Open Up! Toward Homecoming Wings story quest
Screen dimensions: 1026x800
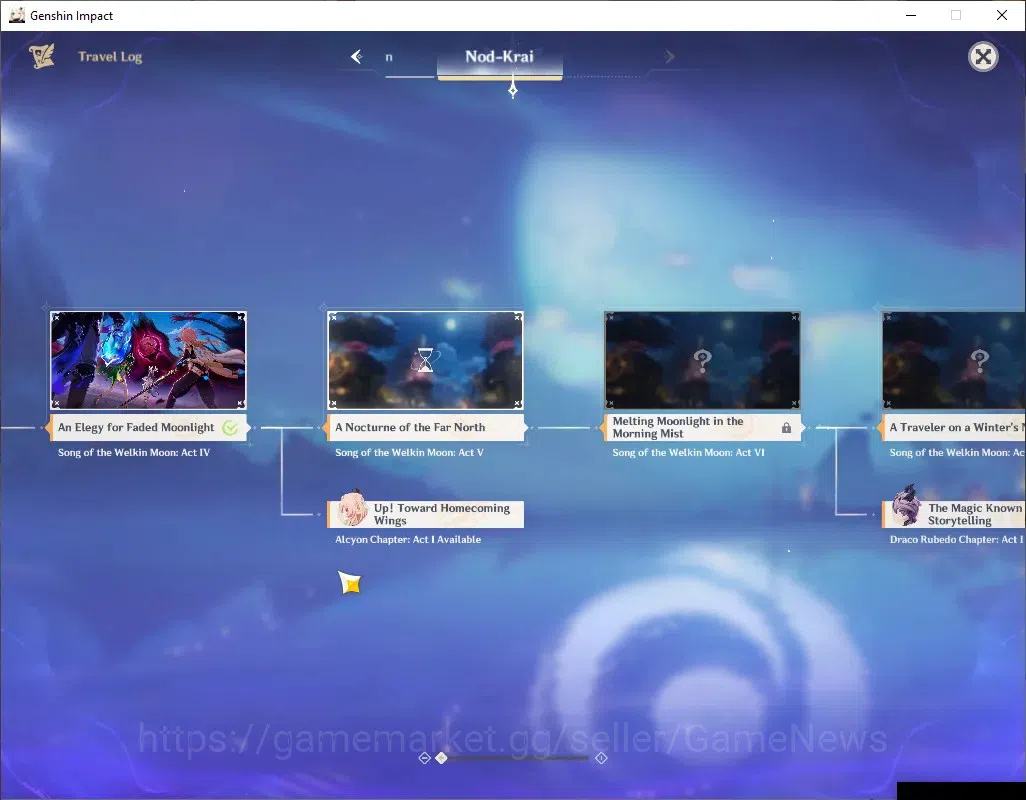point(425,514)
